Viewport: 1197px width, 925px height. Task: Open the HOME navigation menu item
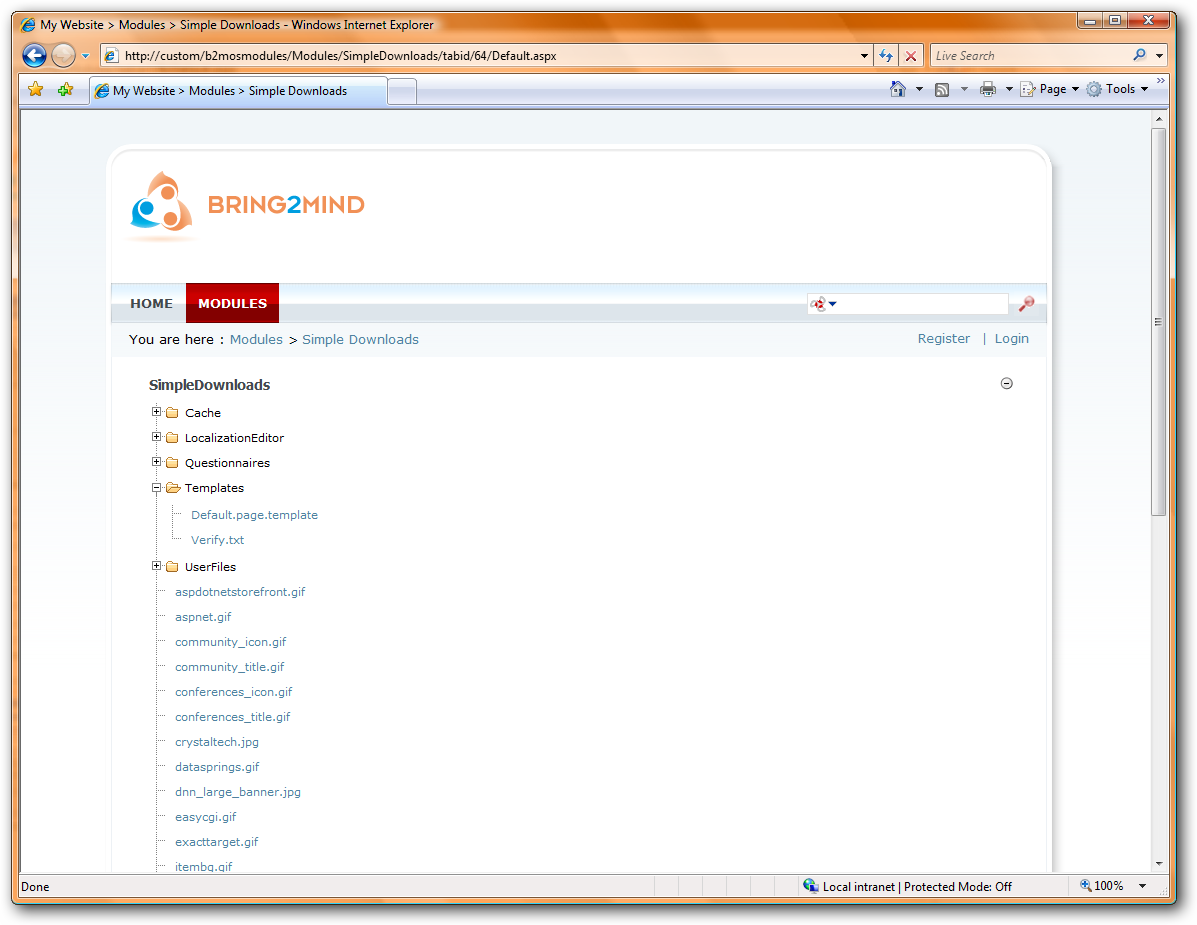(x=151, y=304)
